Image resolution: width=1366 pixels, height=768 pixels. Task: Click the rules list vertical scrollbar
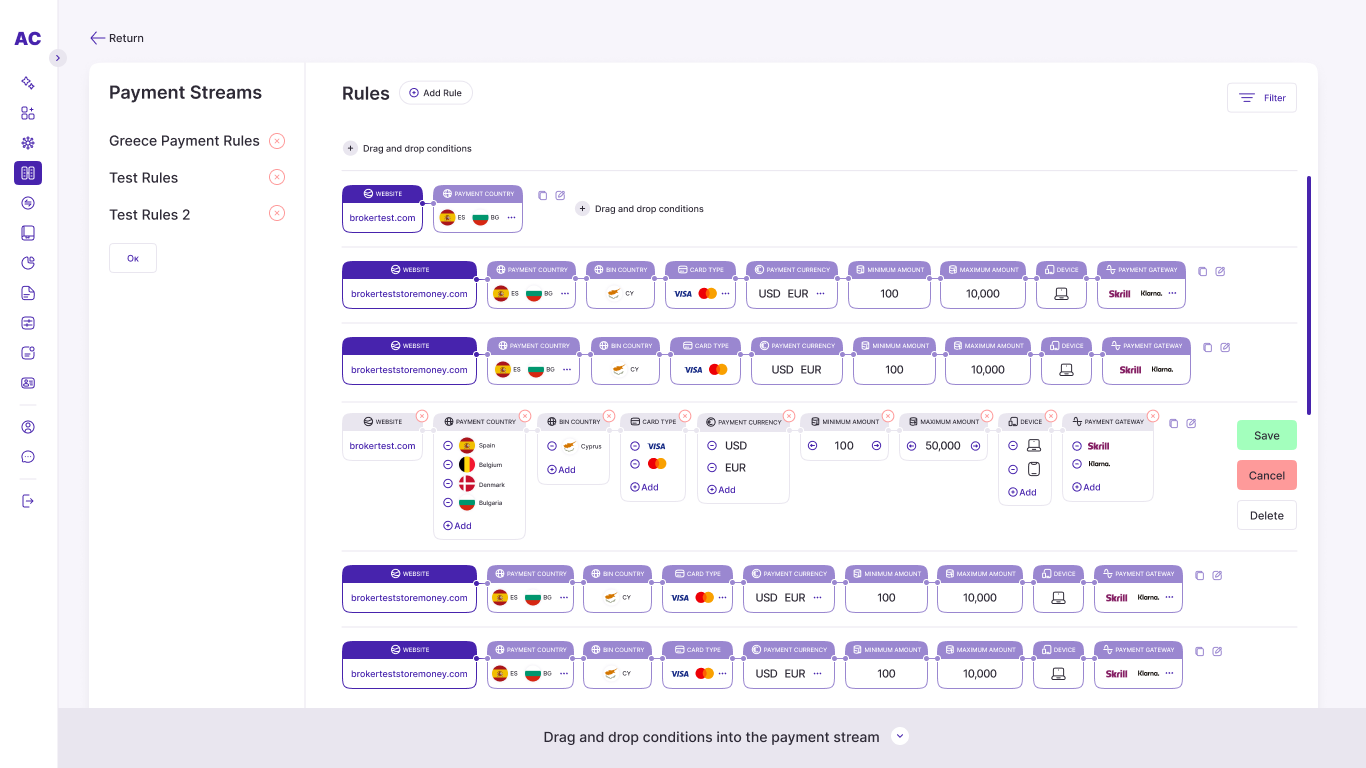point(1309,296)
